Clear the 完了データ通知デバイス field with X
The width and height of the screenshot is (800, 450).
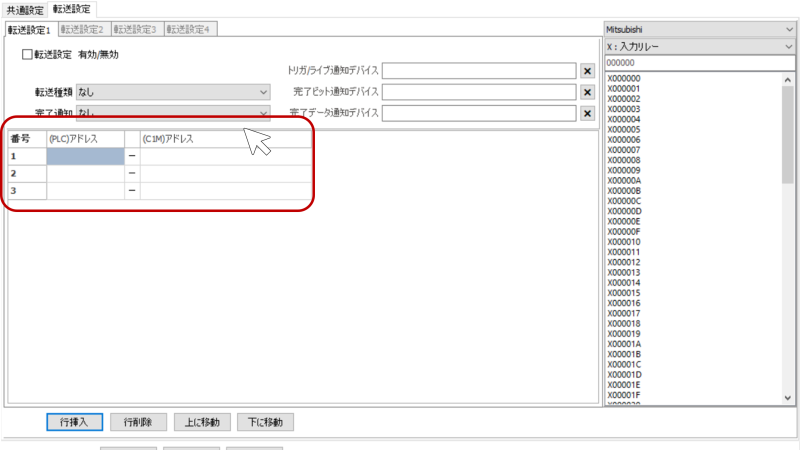(x=588, y=113)
